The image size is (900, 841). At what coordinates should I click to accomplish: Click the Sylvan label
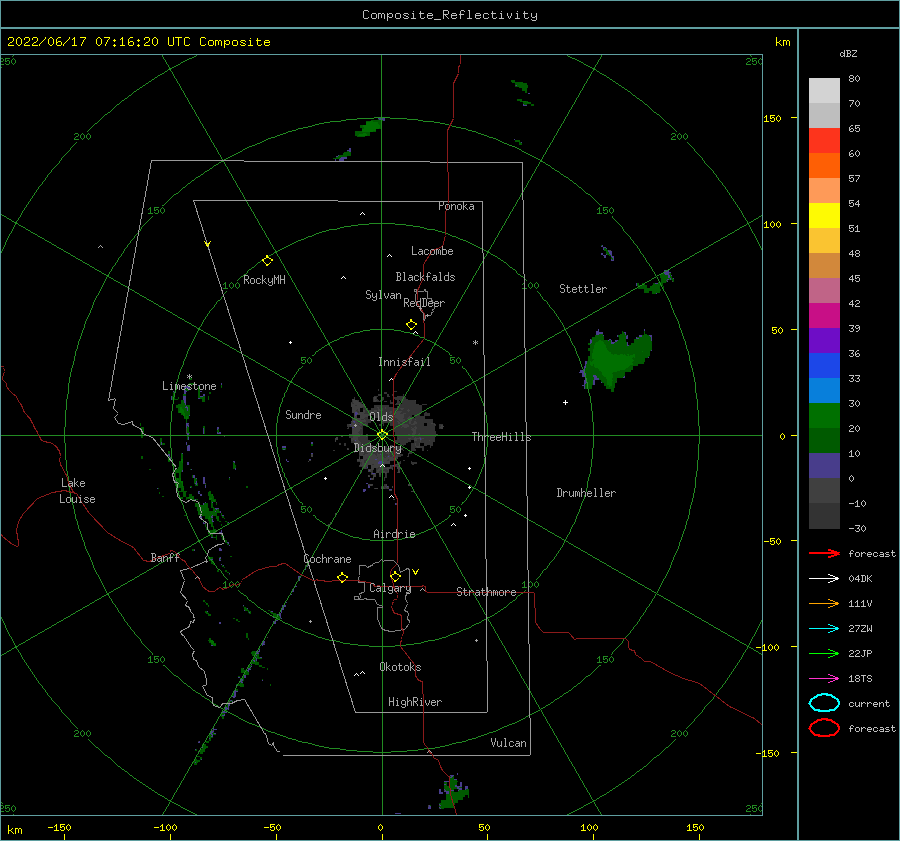[x=383, y=295]
